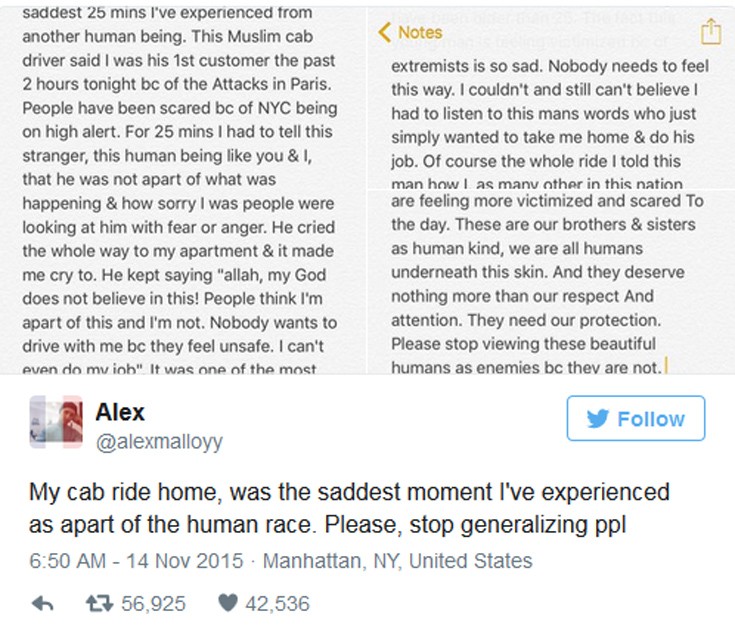Click the reply arrow icon under tweet

click(x=43, y=603)
